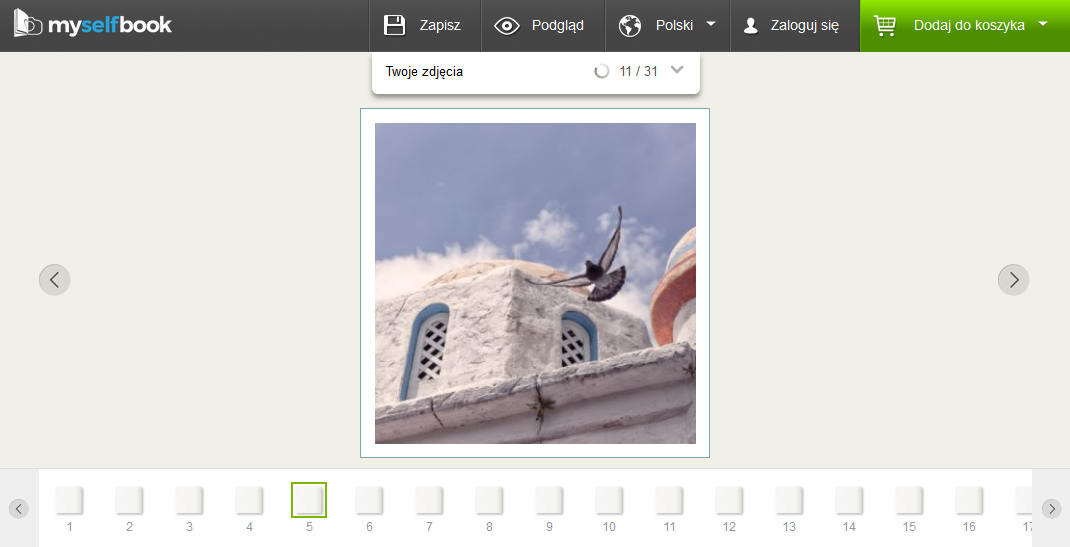1070x547 pixels.
Task: Click the Zapisz floppy disk icon
Action: click(395, 26)
